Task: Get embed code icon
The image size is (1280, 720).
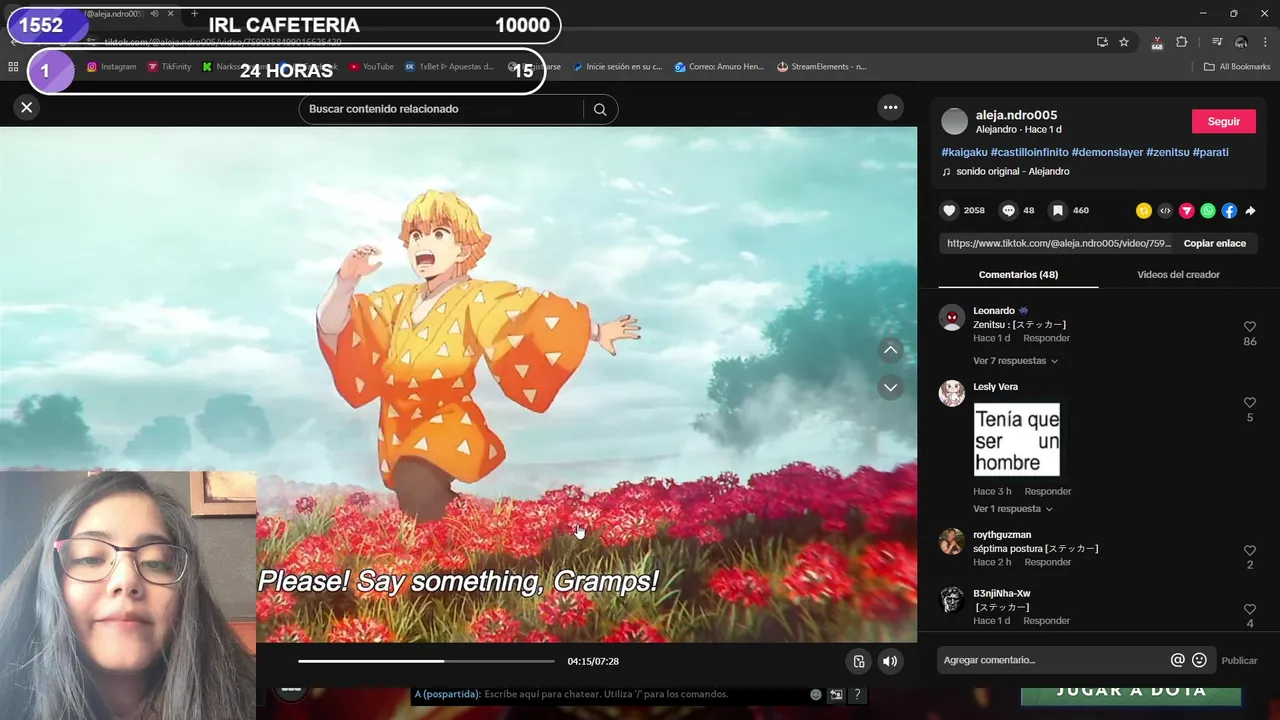Action: click(x=1165, y=210)
